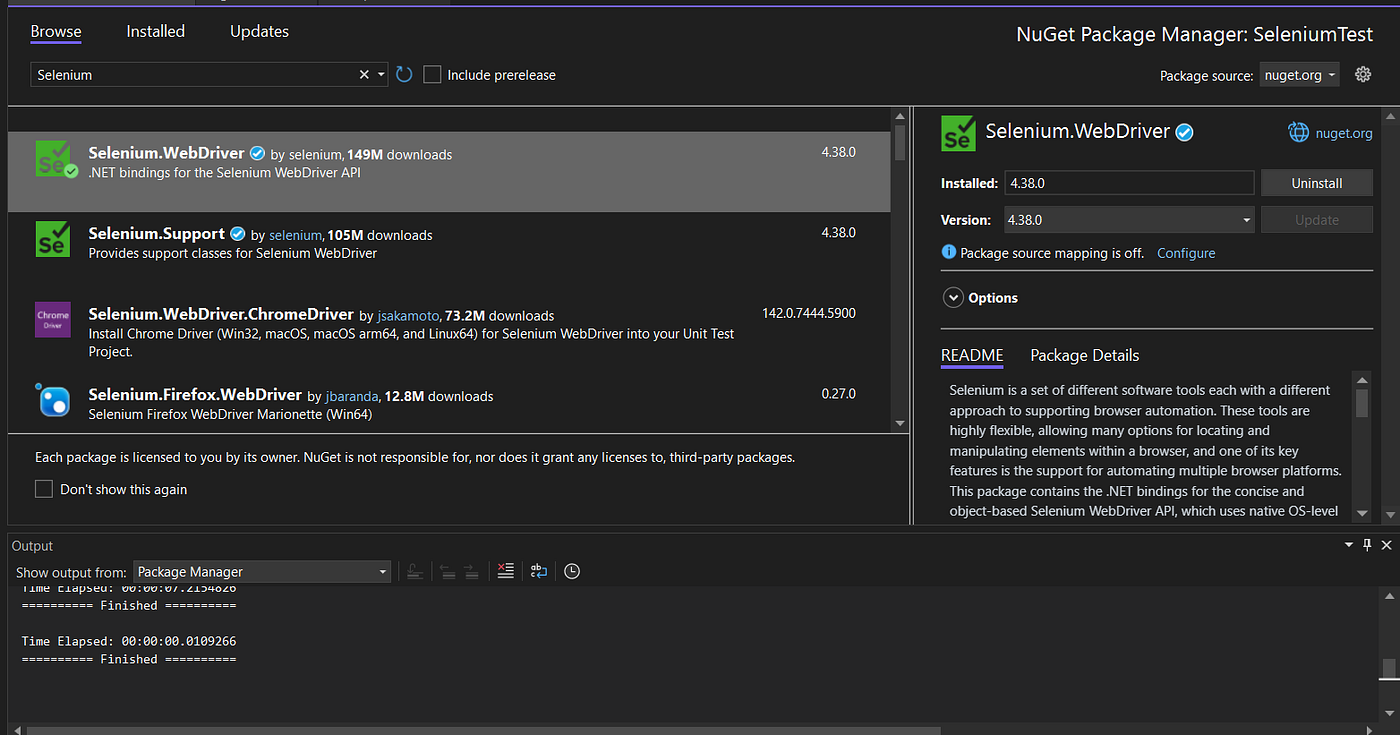Click the clock icon in Output toolbar
This screenshot has height=735, width=1400.
point(572,571)
